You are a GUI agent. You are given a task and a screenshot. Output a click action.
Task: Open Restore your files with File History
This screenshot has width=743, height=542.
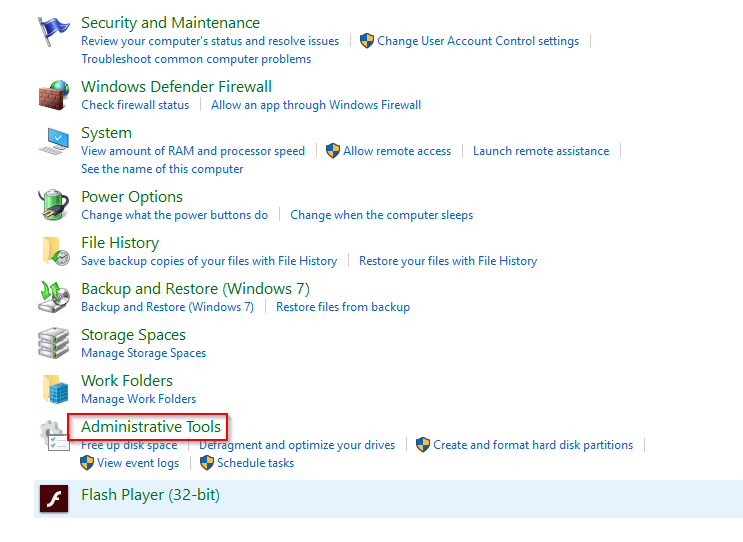(x=448, y=261)
